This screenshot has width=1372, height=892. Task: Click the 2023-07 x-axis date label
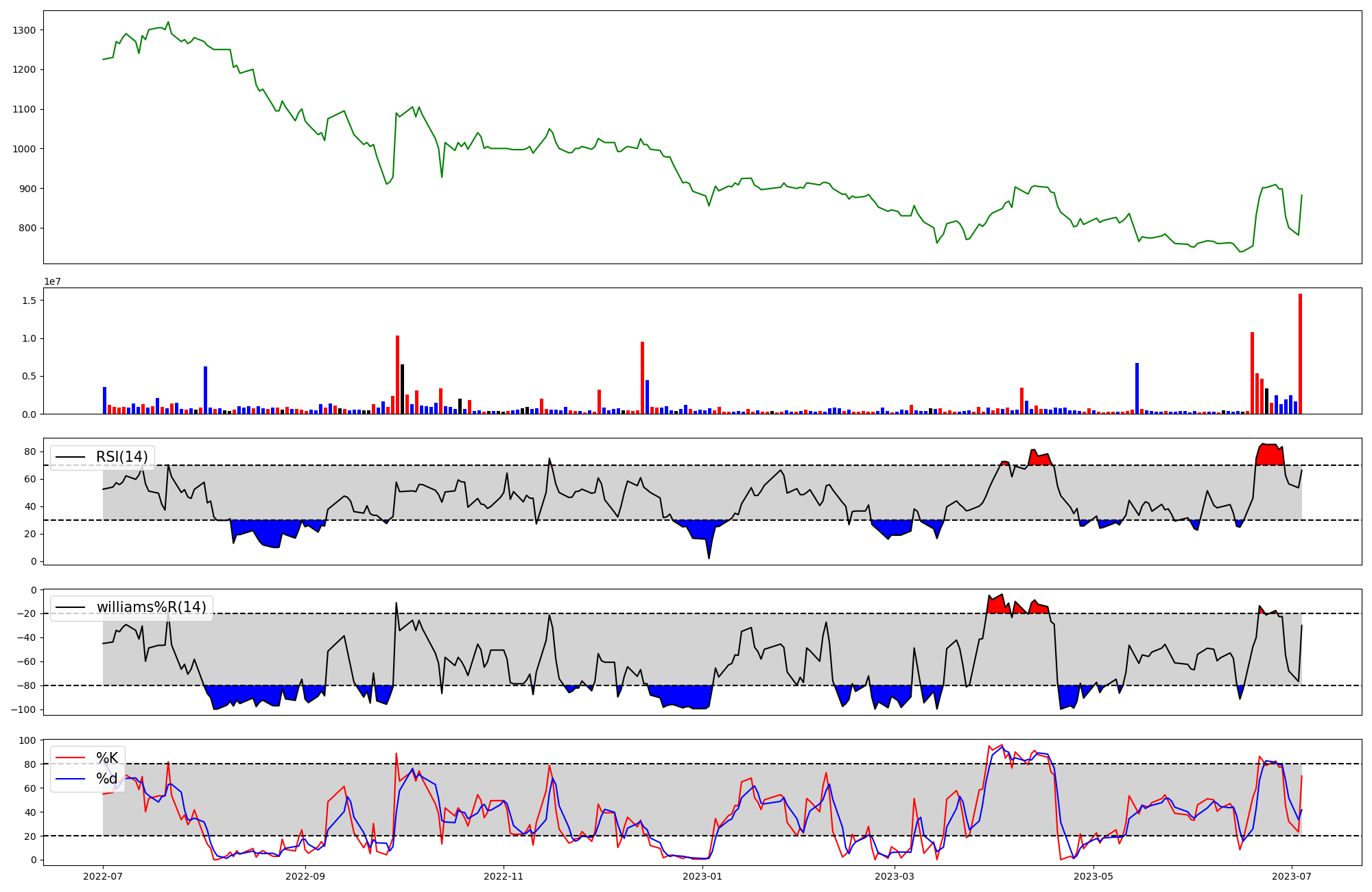point(1292,876)
